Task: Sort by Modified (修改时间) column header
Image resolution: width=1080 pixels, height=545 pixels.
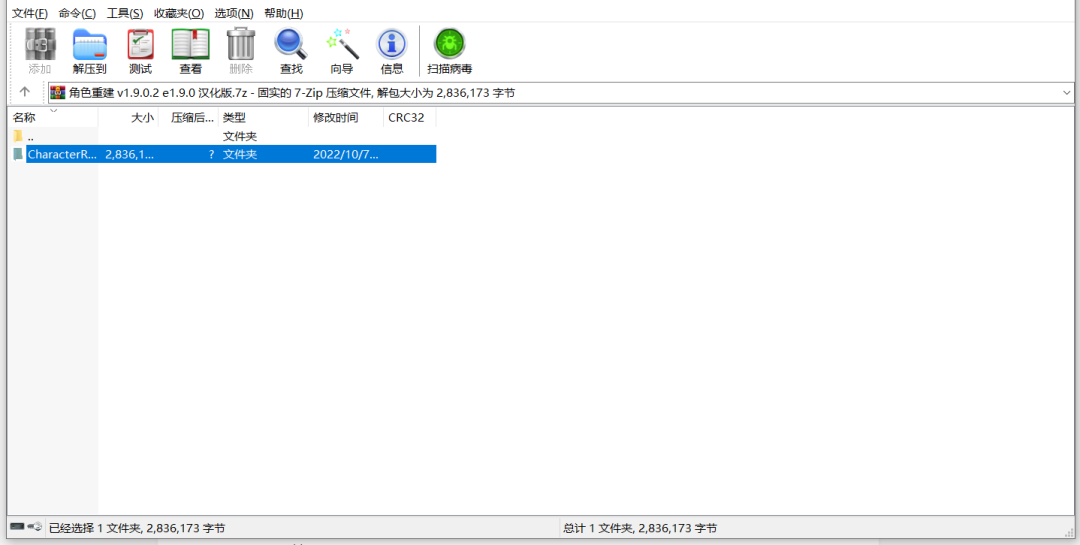Action: pos(346,118)
